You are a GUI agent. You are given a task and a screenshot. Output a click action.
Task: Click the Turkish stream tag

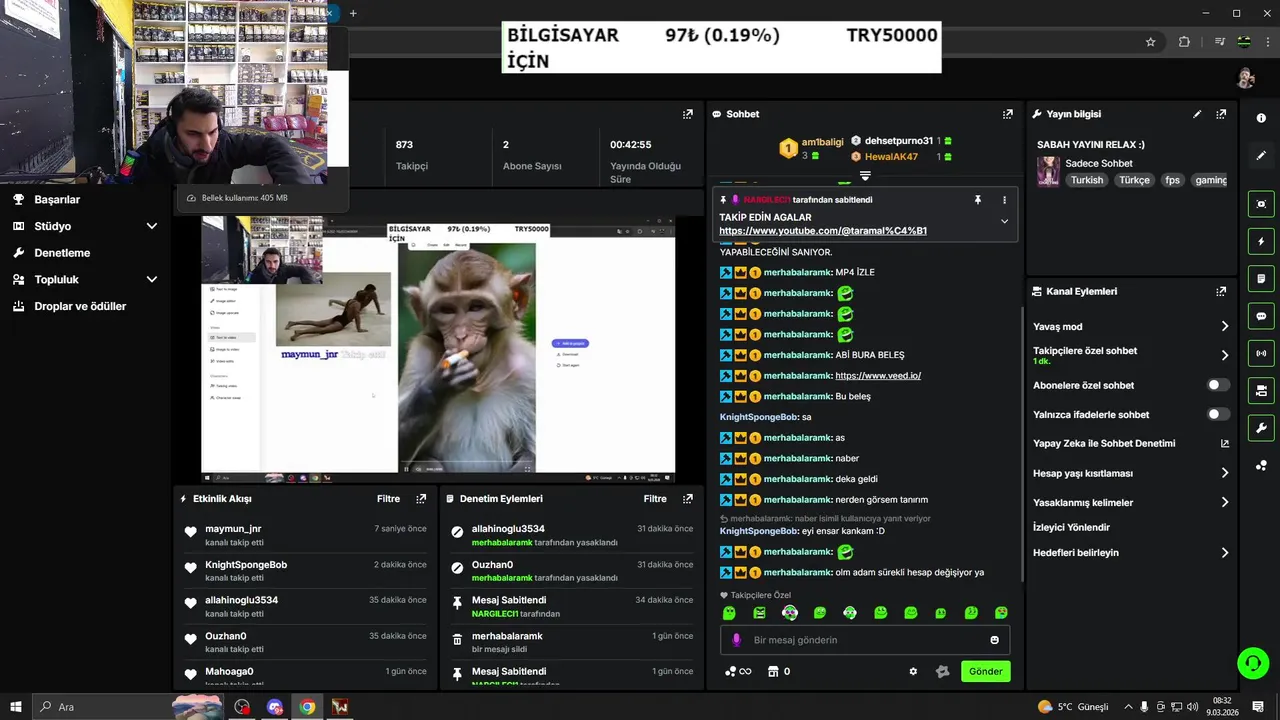[1087, 180]
